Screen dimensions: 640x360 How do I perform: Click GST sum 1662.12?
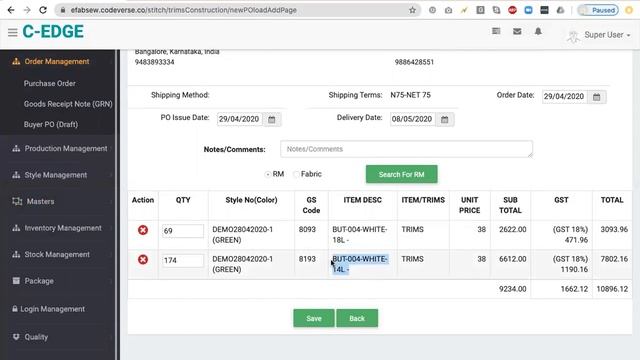click(574, 289)
